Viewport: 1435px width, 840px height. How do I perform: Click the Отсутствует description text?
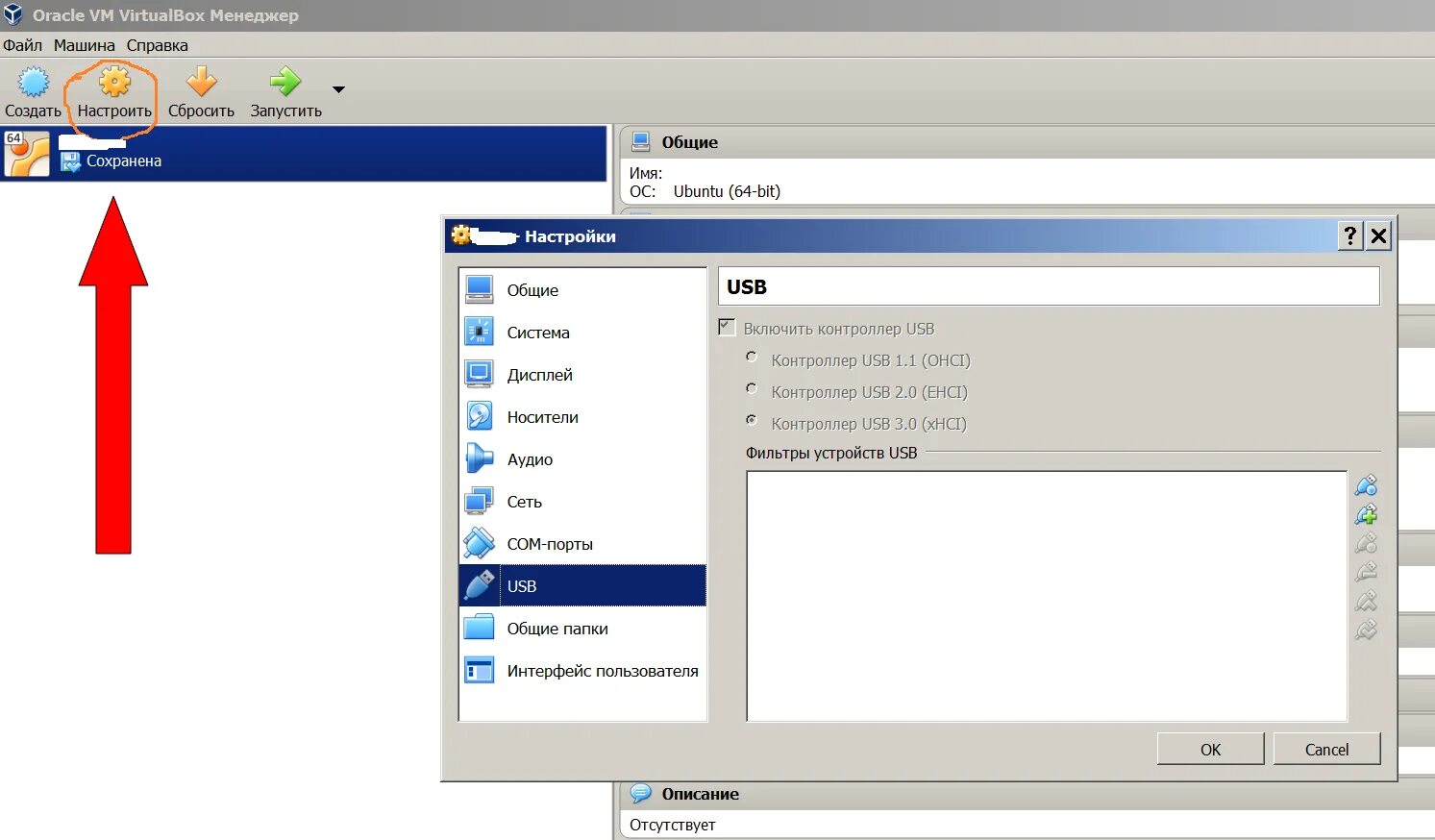point(672,825)
